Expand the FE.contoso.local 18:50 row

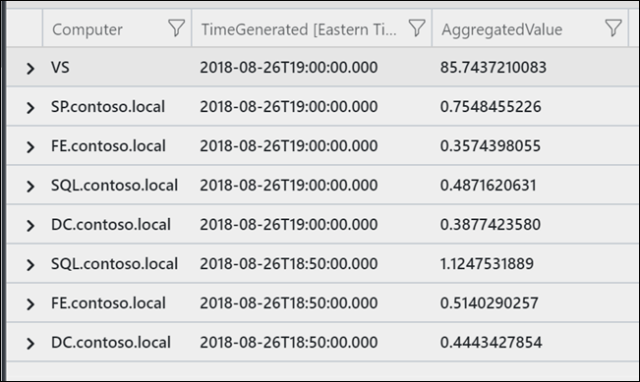pyautogui.click(x=30, y=304)
